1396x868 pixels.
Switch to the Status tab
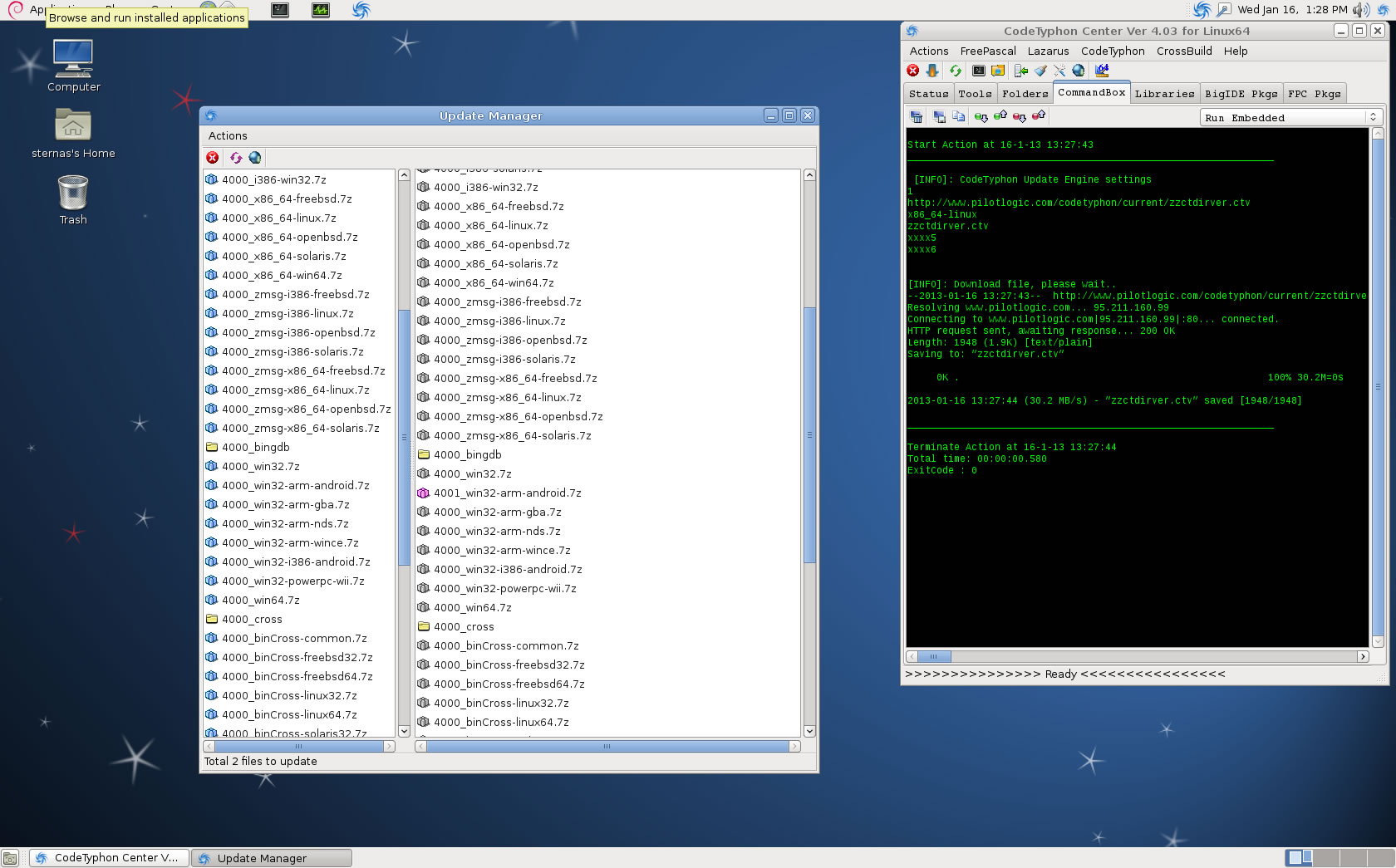(928, 94)
